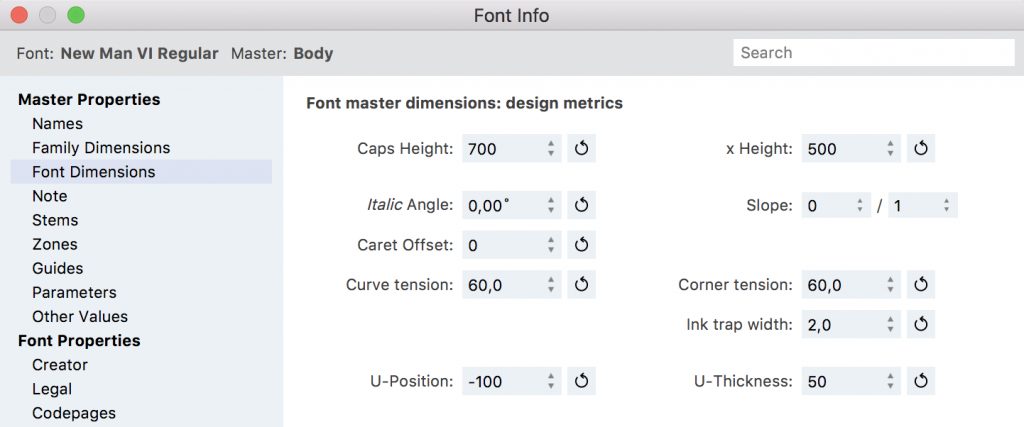The image size is (1024, 427).
Task: Click the Slope numerator stepper arrows
Action: click(x=860, y=205)
